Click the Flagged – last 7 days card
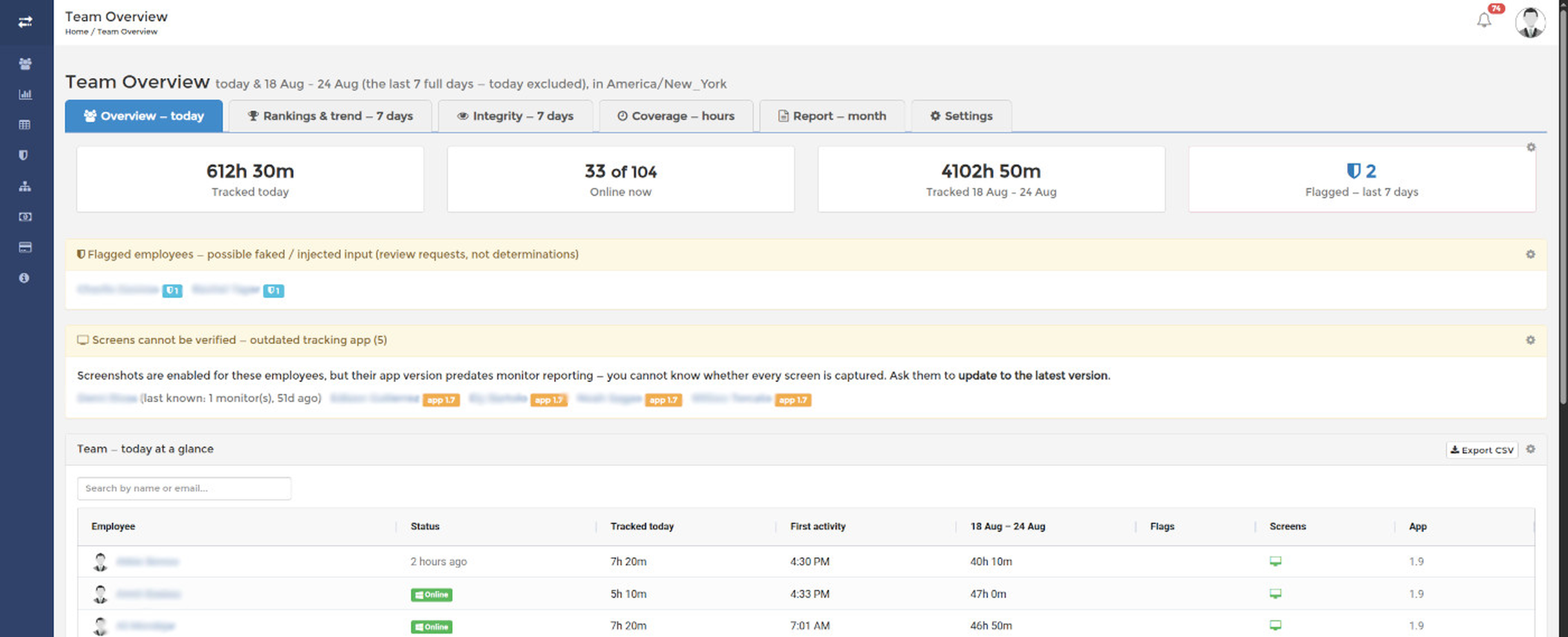The height and width of the screenshot is (637, 1568). coord(1361,179)
